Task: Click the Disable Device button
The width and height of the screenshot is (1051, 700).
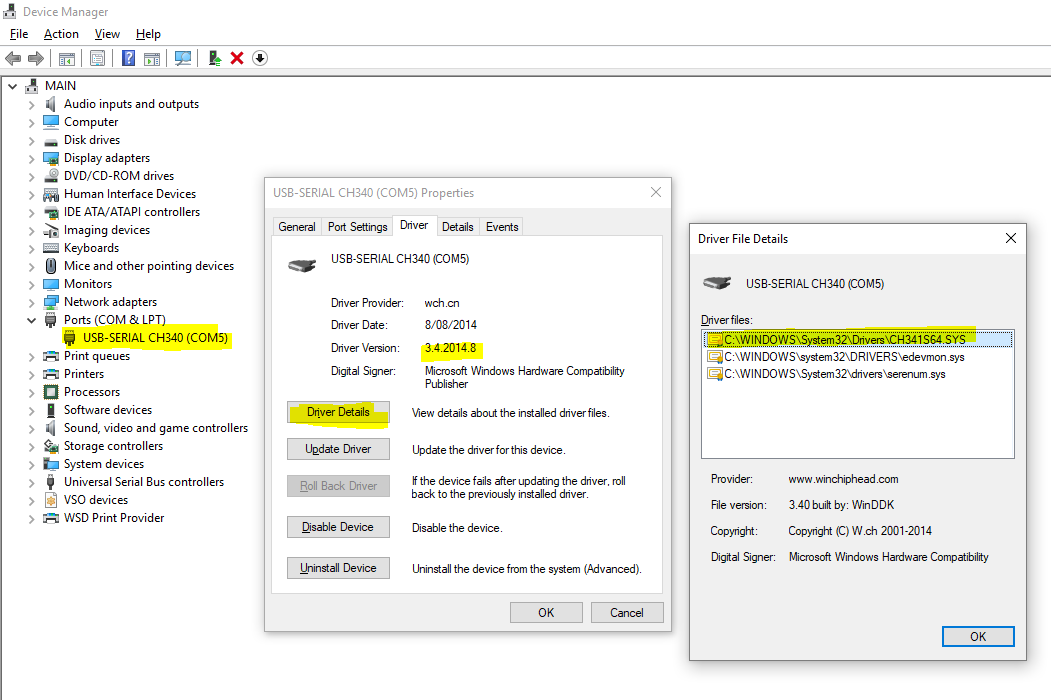Action: click(x=338, y=527)
